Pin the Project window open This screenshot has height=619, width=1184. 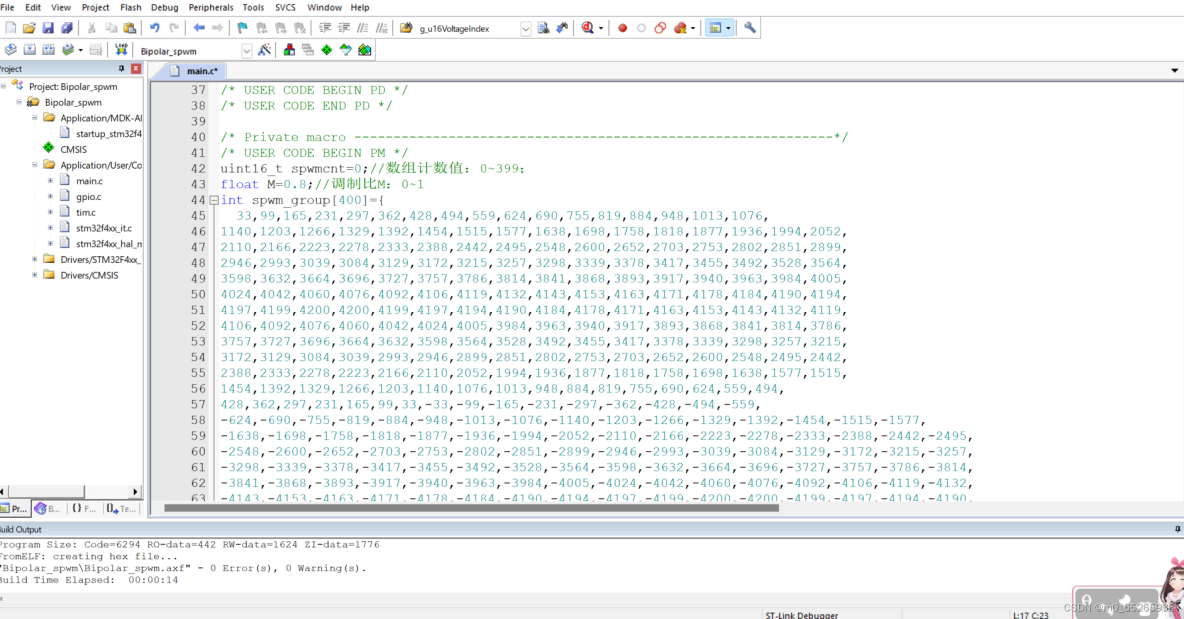[121, 68]
